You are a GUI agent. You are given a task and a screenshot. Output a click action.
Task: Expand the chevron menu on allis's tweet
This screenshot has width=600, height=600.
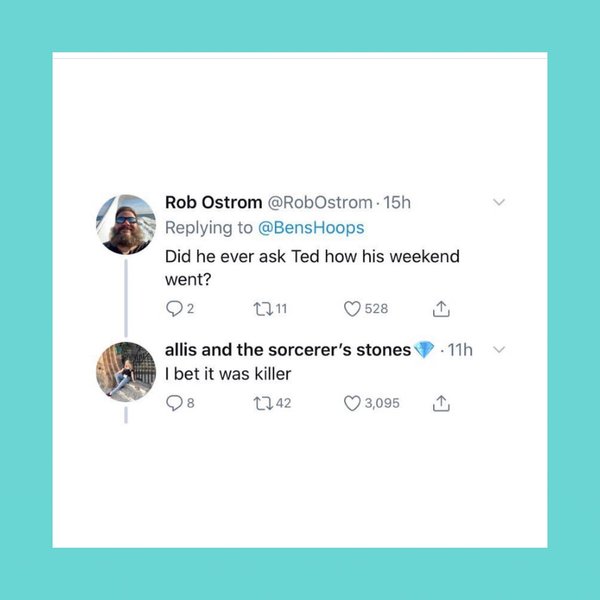pos(500,350)
